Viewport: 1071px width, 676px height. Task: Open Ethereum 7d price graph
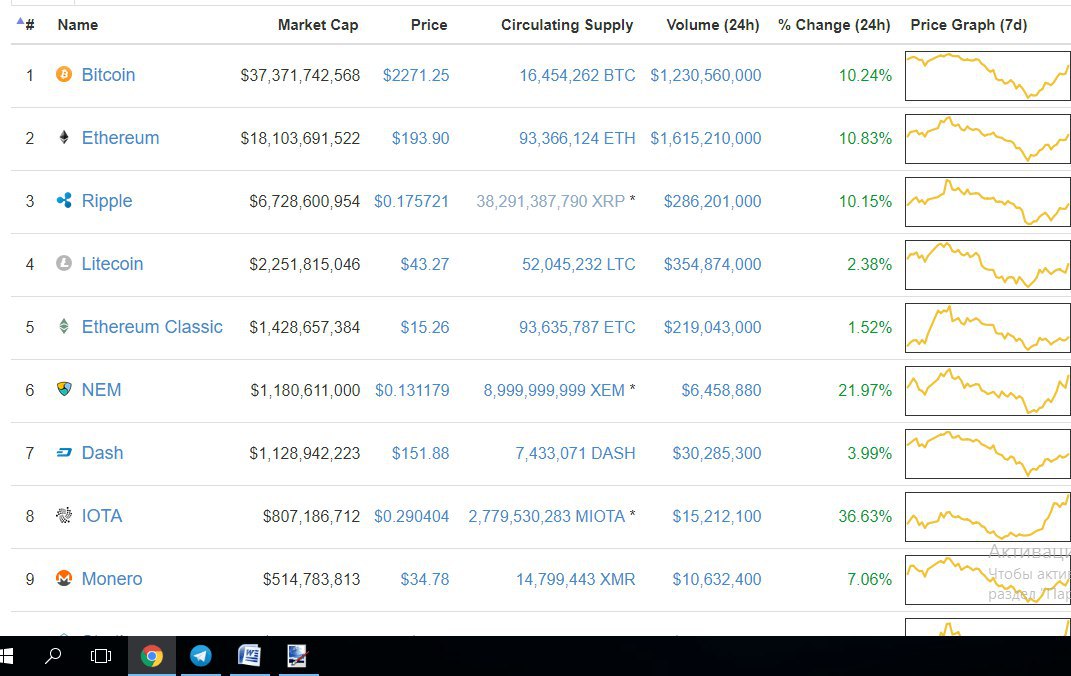(988, 139)
